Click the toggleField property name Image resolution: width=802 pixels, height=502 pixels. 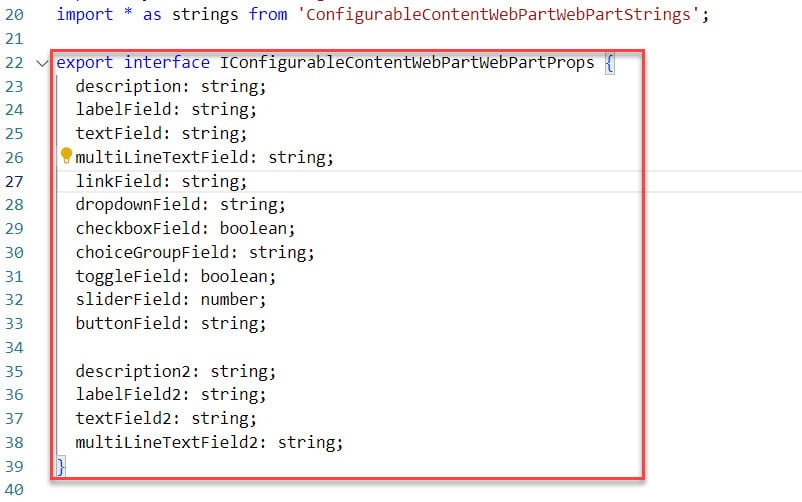click(x=128, y=276)
